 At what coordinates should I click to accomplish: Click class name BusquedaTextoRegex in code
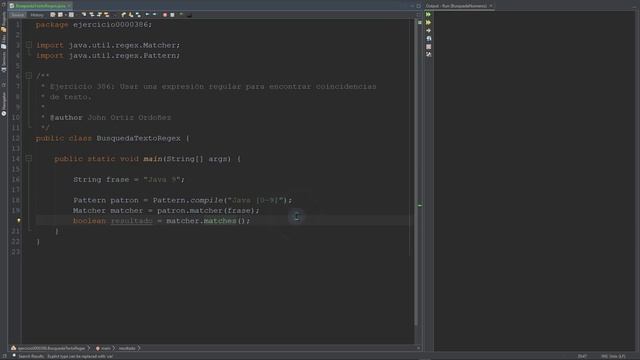tap(138, 138)
